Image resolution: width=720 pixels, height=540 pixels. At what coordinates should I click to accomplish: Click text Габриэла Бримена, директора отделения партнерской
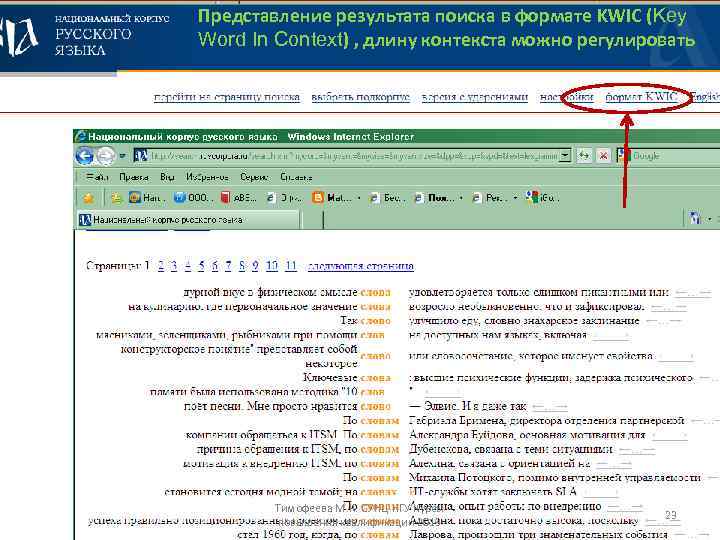pyautogui.click(x=546, y=421)
